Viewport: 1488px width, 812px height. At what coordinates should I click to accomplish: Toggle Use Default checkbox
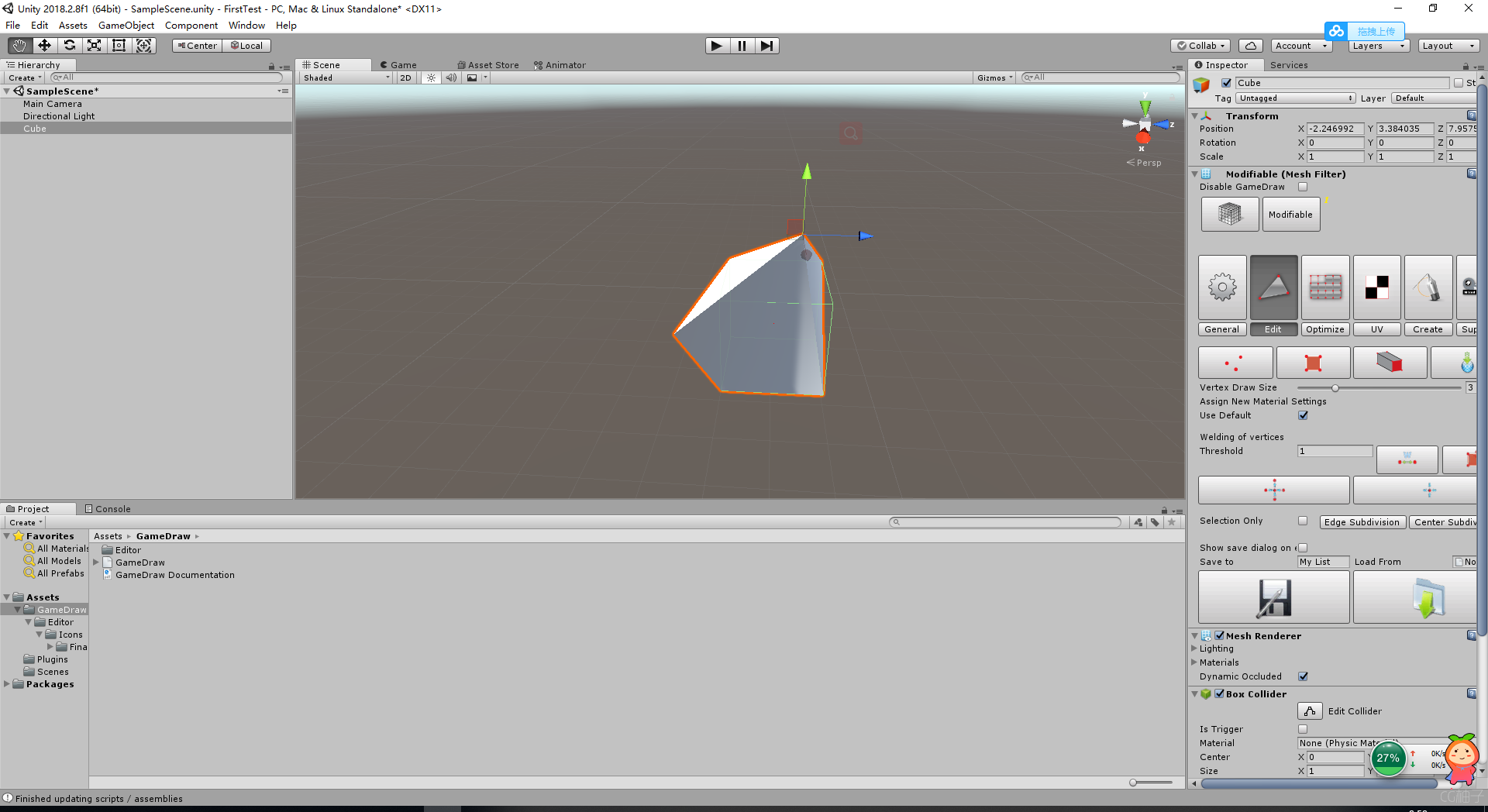point(1303,415)
